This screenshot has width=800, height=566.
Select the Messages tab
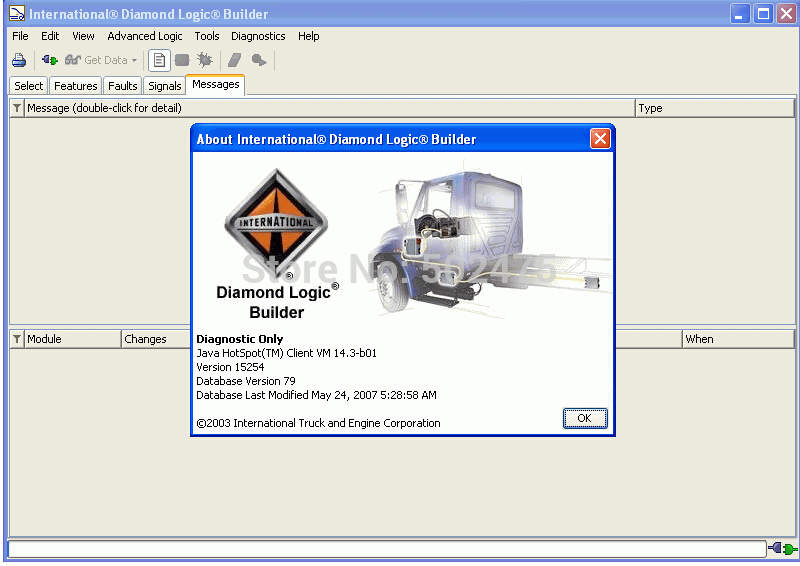[x=215, y=84]
